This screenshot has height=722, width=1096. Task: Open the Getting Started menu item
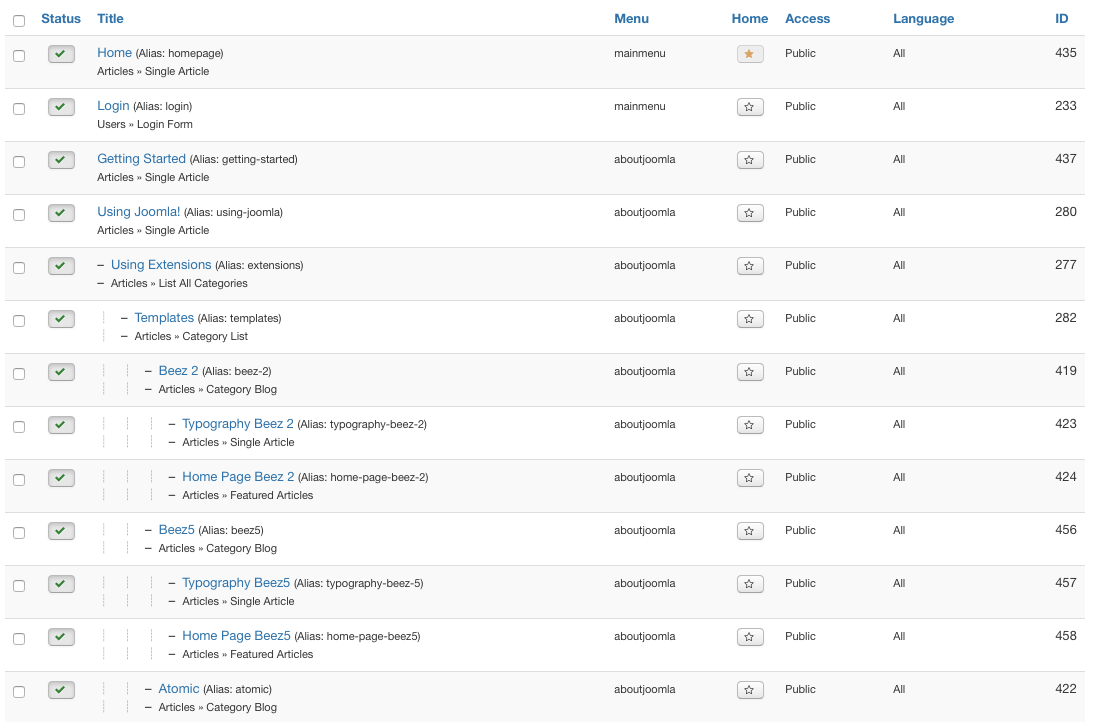141,159
